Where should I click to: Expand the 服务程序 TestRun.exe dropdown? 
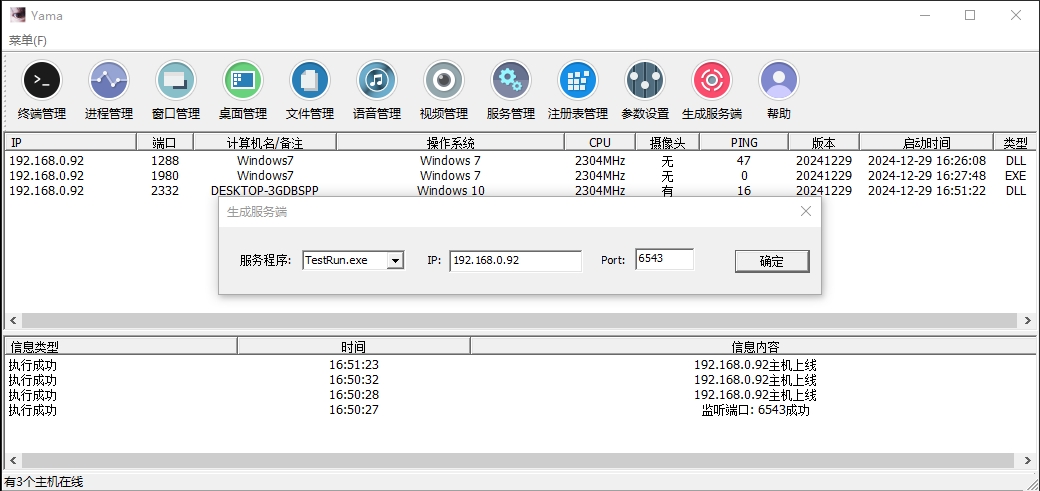click(x=395, y=261)
